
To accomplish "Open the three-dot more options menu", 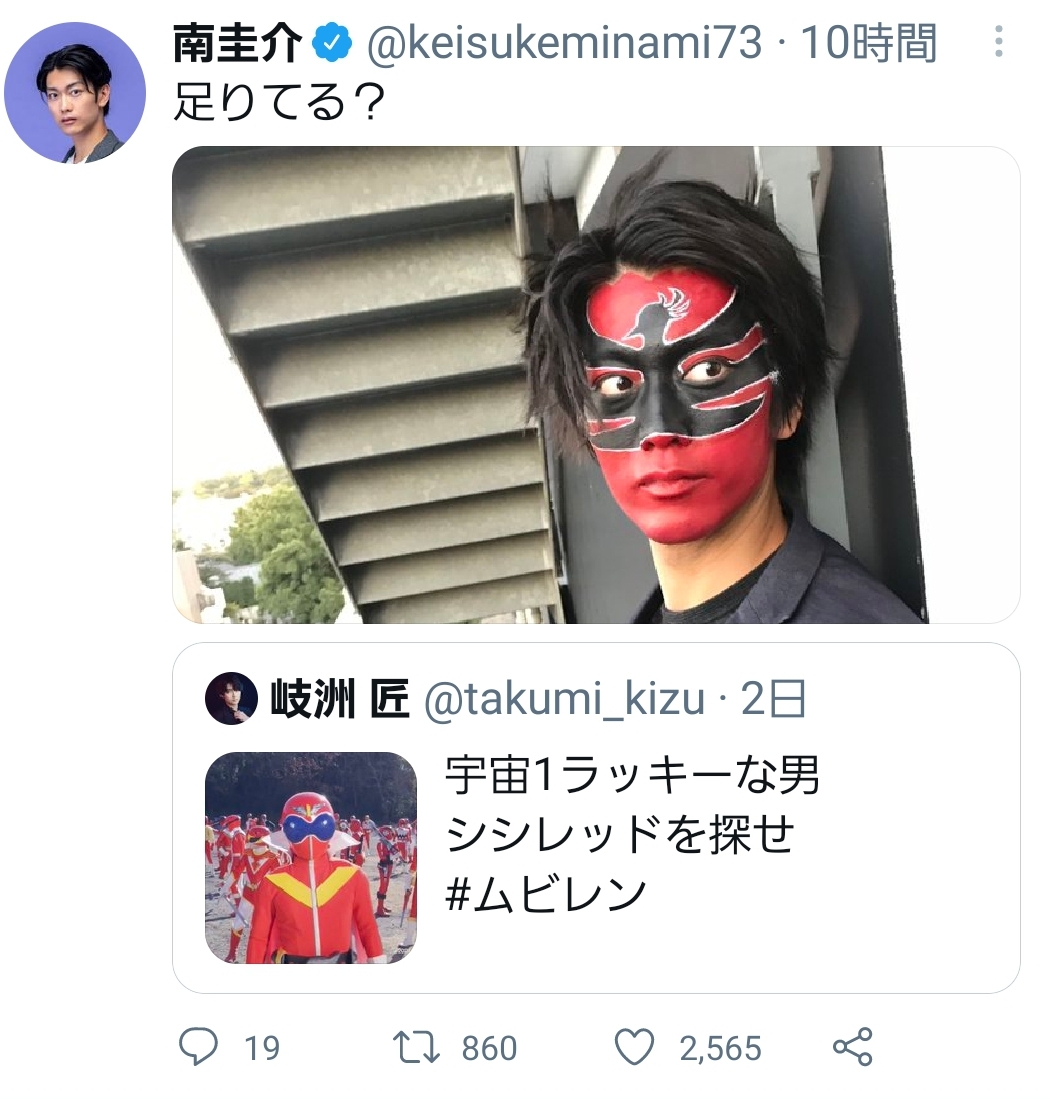I will [x=997, y=42].
